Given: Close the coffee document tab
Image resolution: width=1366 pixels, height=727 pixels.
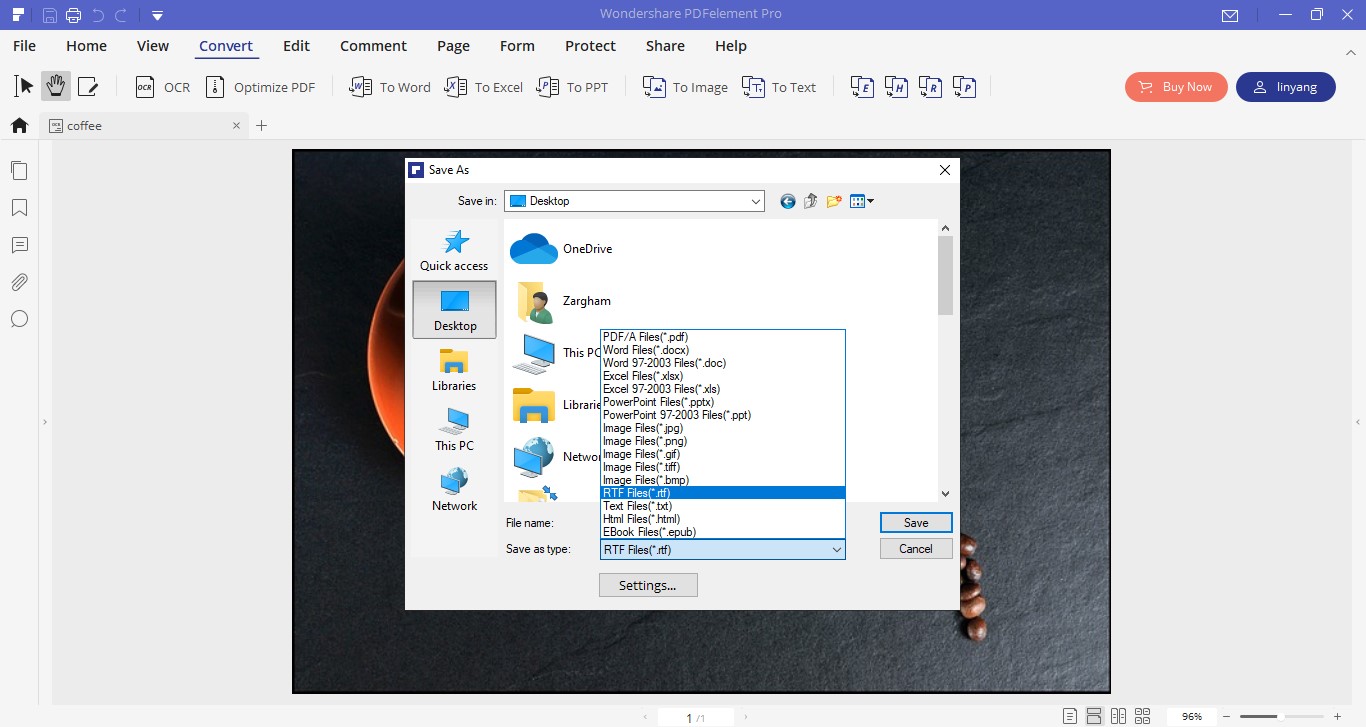Looking at the screenshot, I should coord(237,126).
